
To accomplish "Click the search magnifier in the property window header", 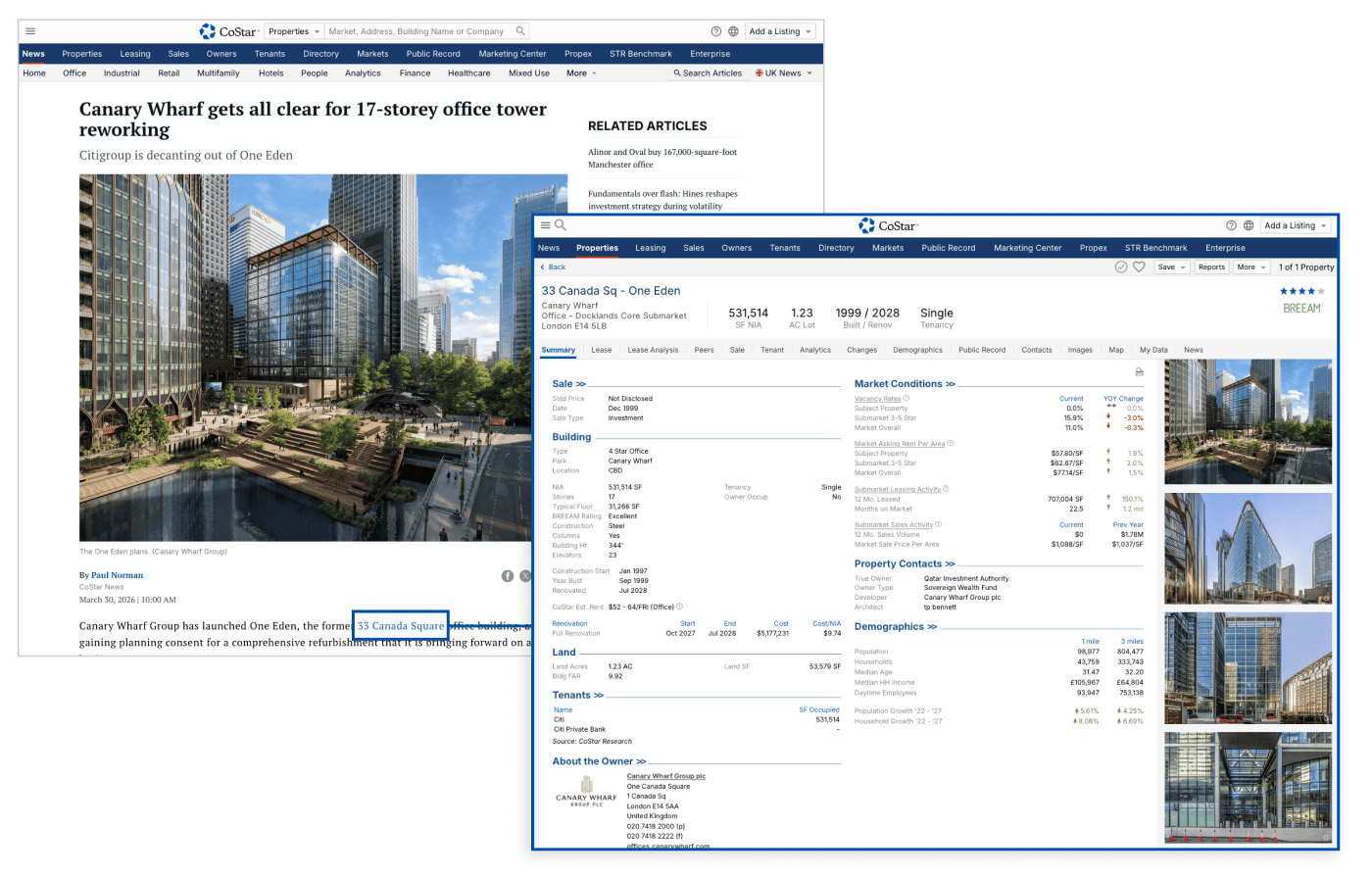I will (561, 225).
